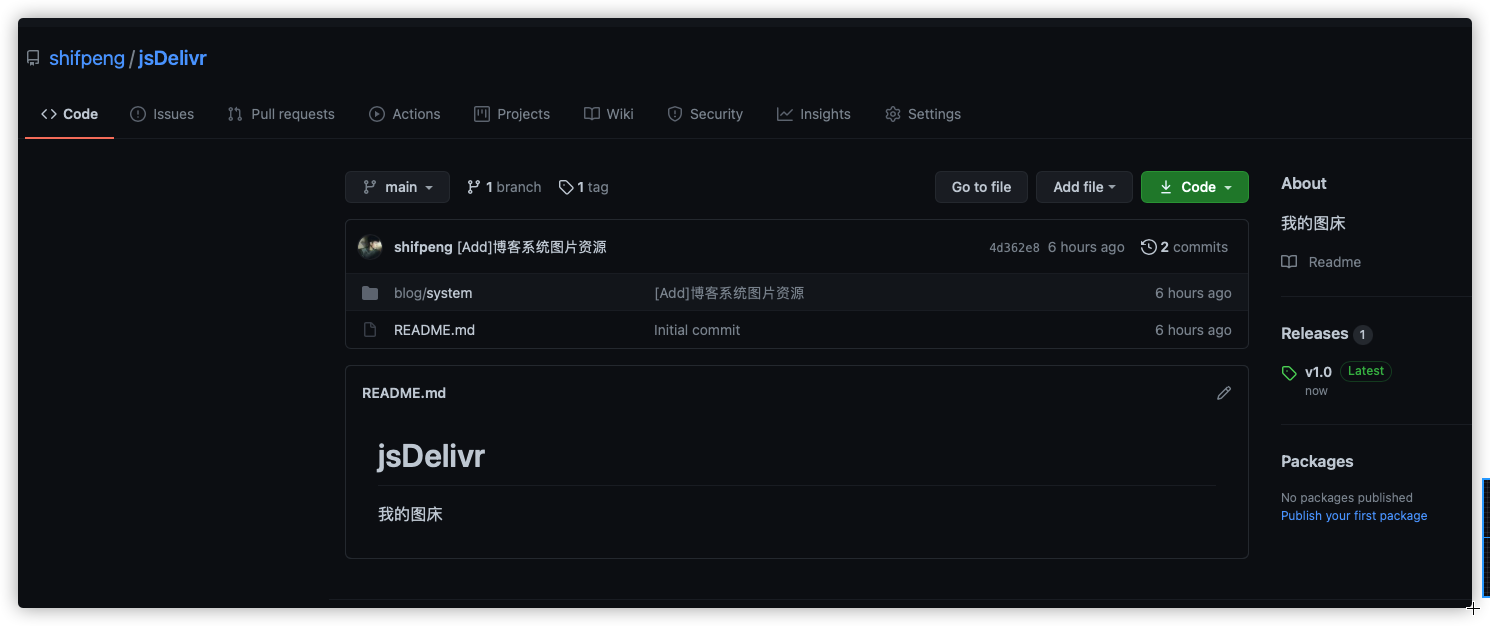
Task: Click the repository icon beside shifpeng
Action: pos(33,58)
